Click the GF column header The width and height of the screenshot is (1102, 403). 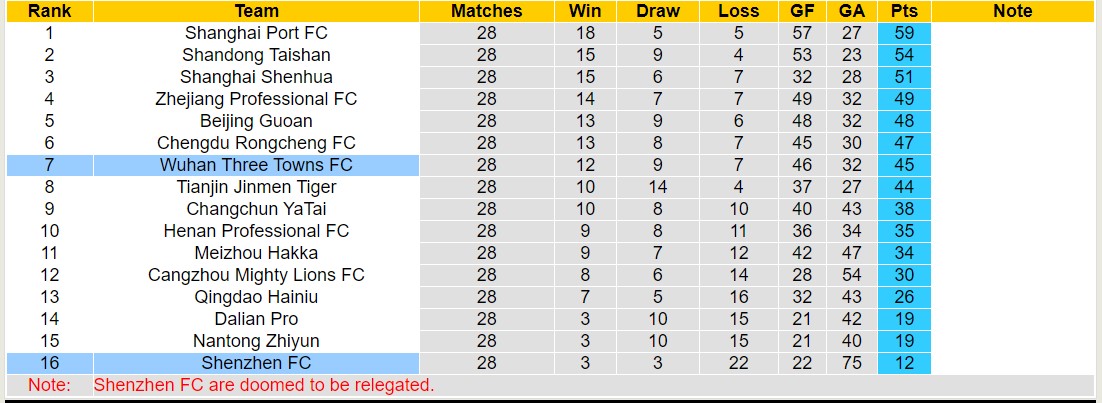tap(802, 11)
